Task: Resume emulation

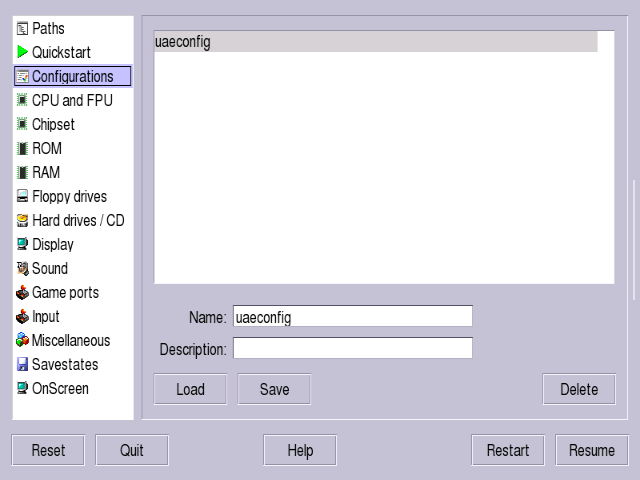Action: pos(592,450)
